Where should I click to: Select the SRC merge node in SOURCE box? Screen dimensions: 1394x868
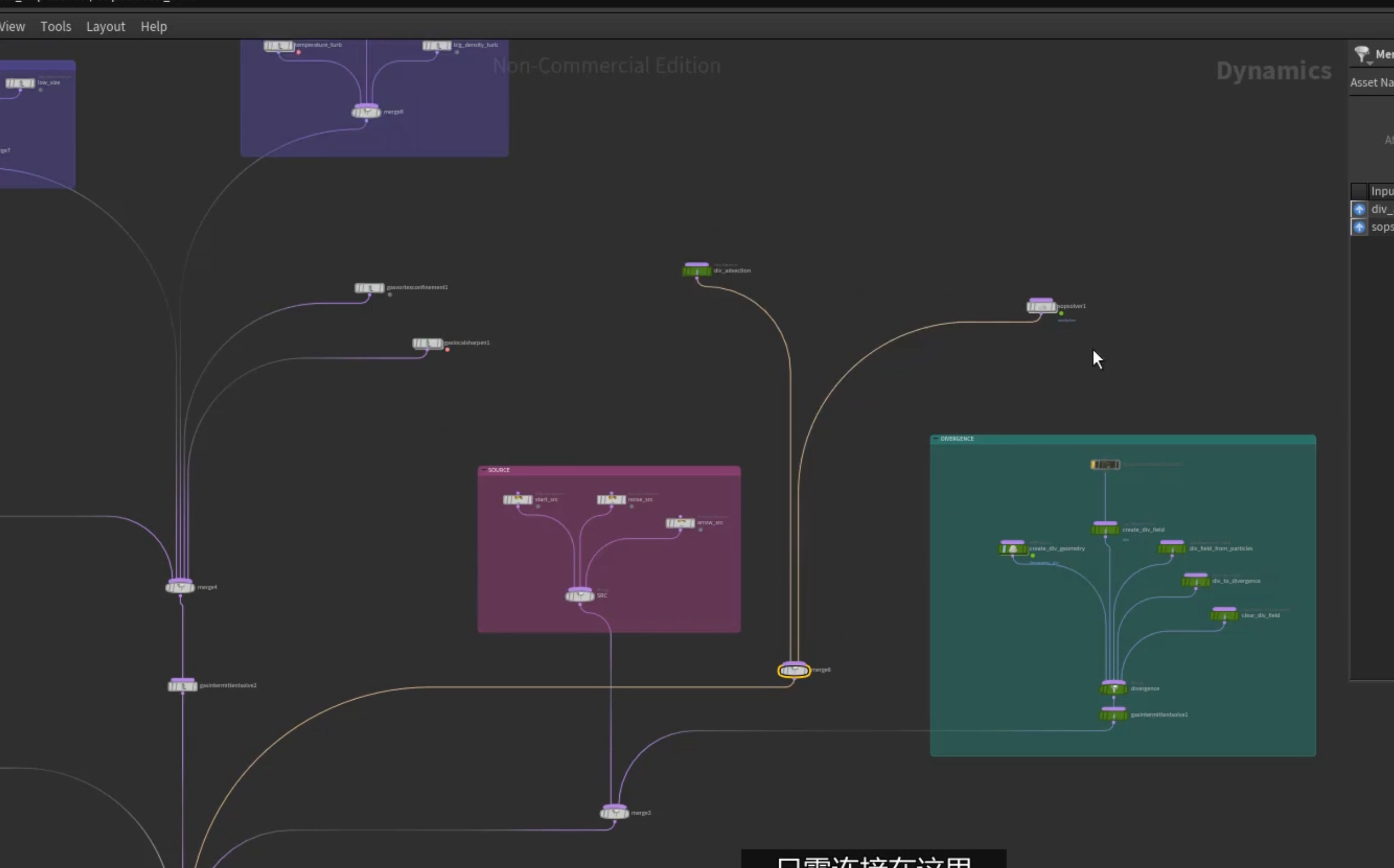pos(579,596)
